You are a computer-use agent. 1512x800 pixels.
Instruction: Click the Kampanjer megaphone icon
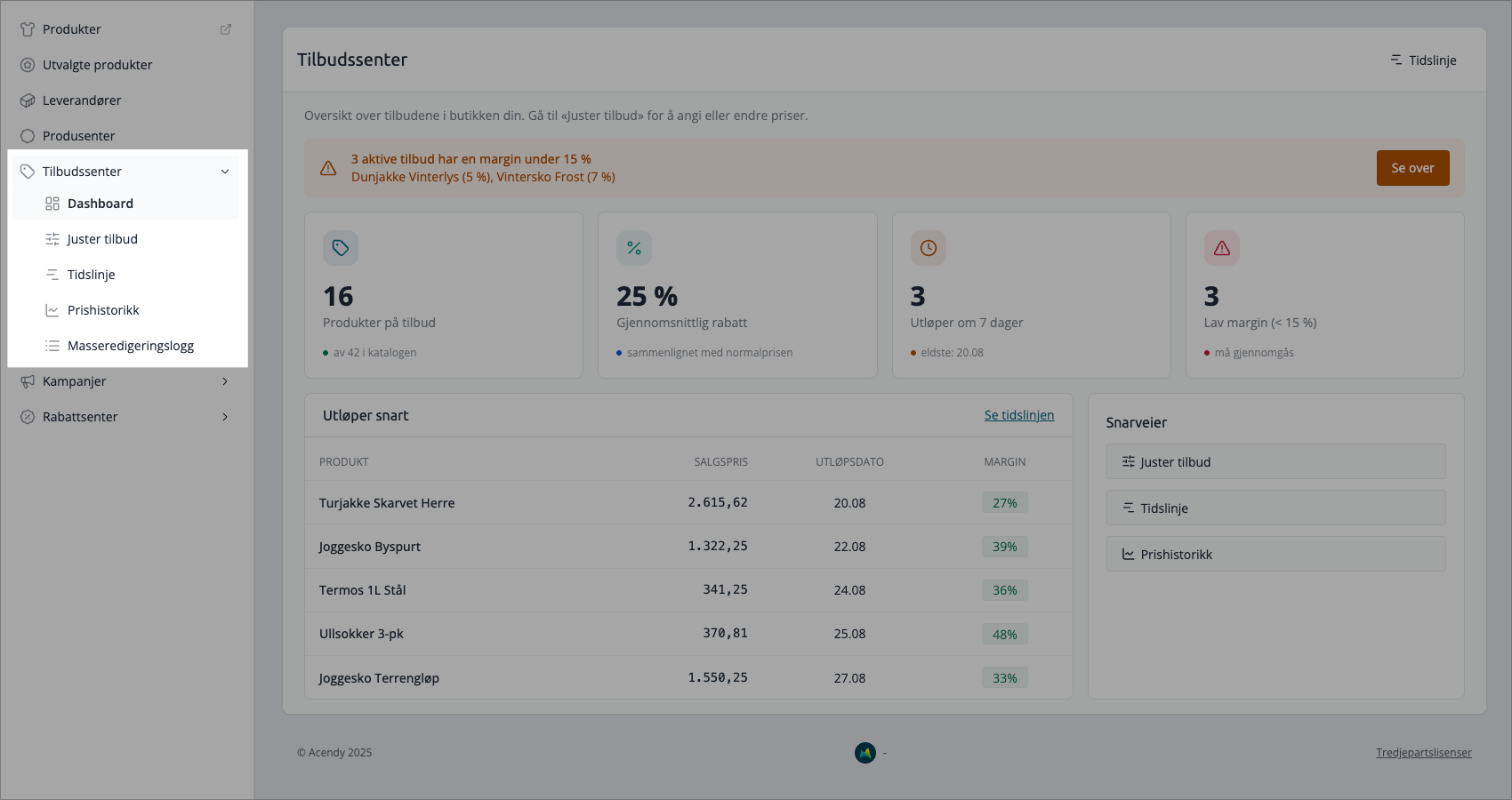pos(28,381)
